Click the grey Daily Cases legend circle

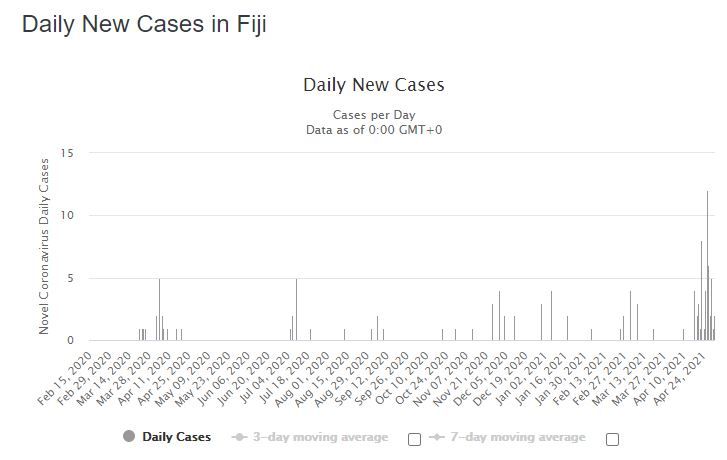(130, 437)
